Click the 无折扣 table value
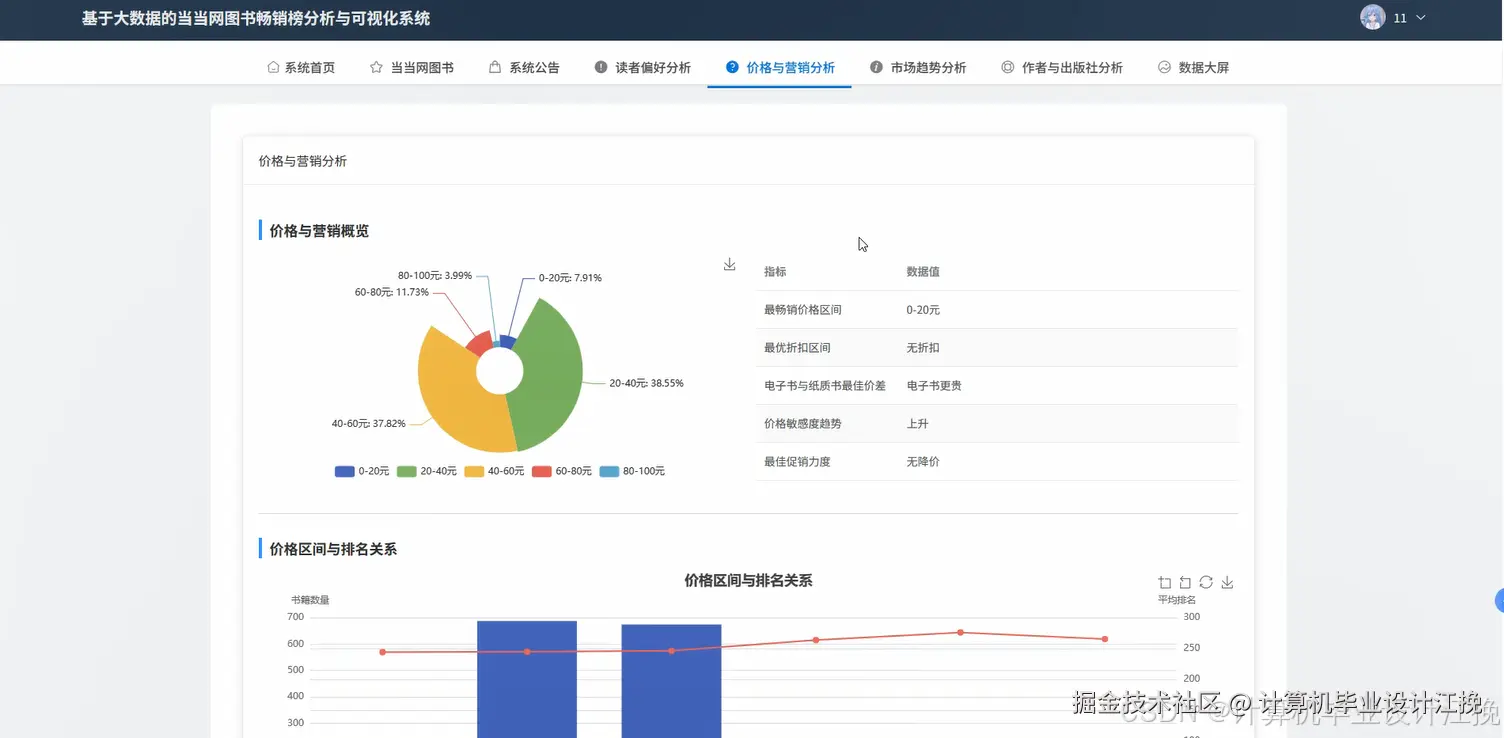This screenshot has height=738, width=1504. [x=923, y=348]
